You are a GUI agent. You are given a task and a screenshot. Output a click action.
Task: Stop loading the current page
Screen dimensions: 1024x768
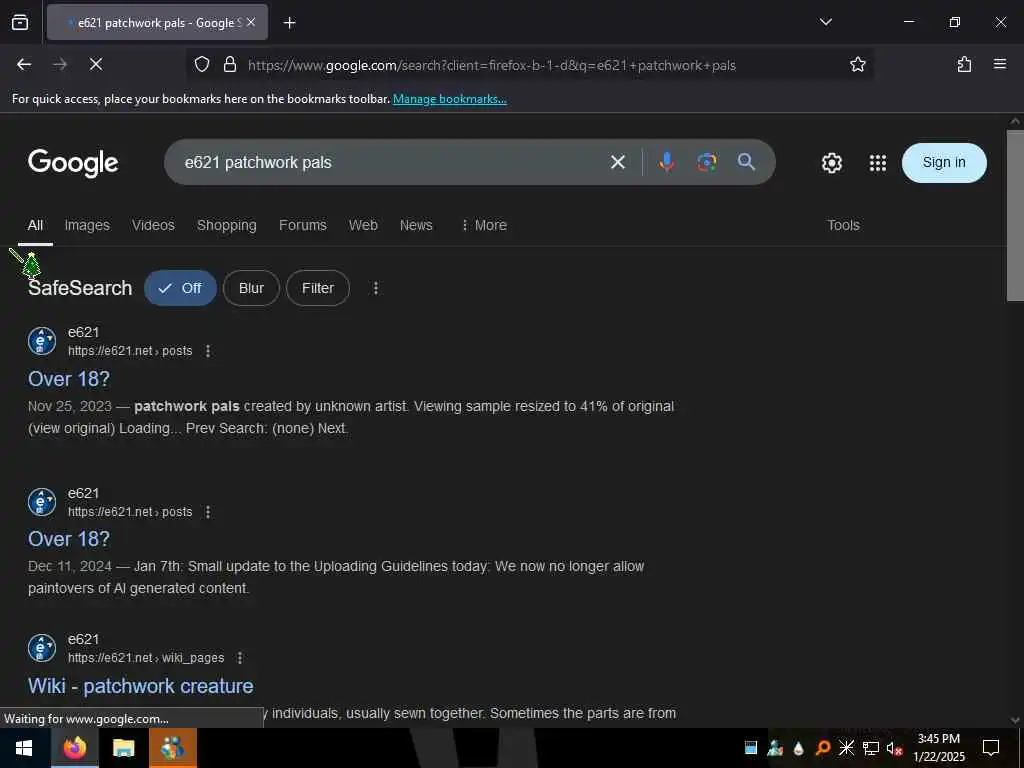click(x=96, y=64)
